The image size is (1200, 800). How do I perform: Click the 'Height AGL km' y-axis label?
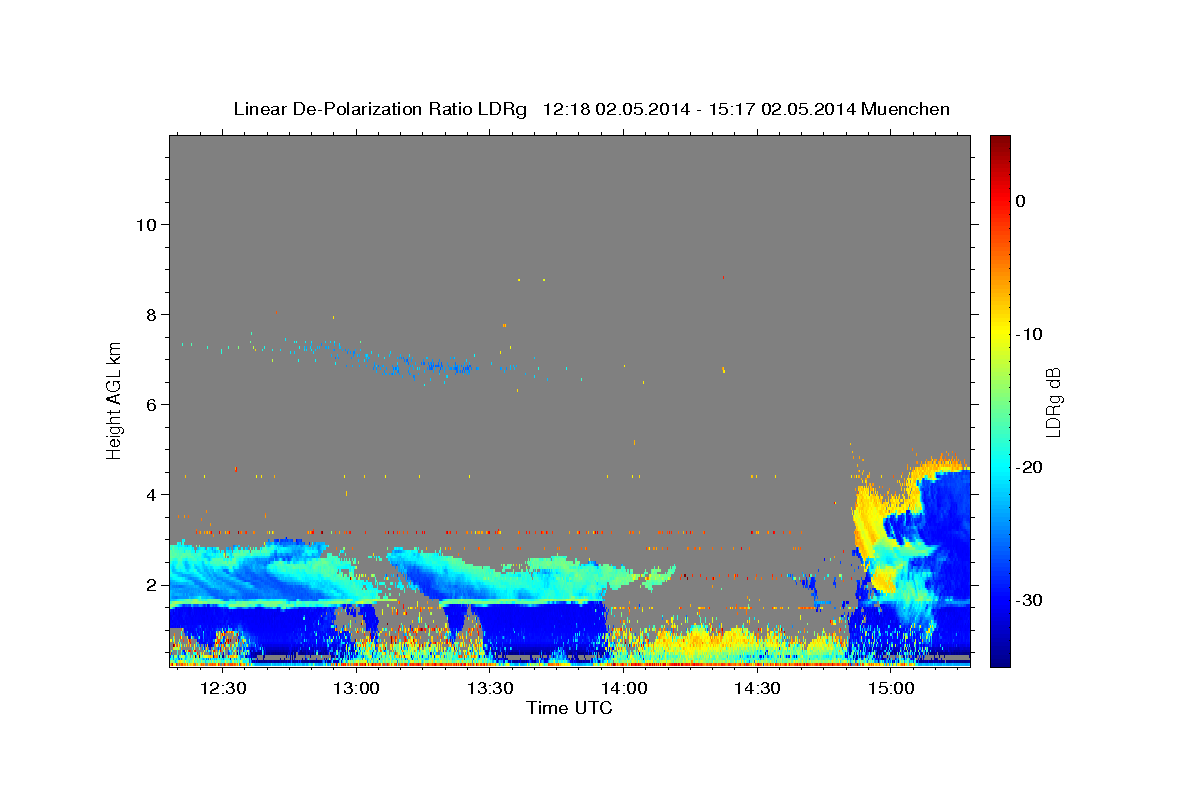[115, 399]
